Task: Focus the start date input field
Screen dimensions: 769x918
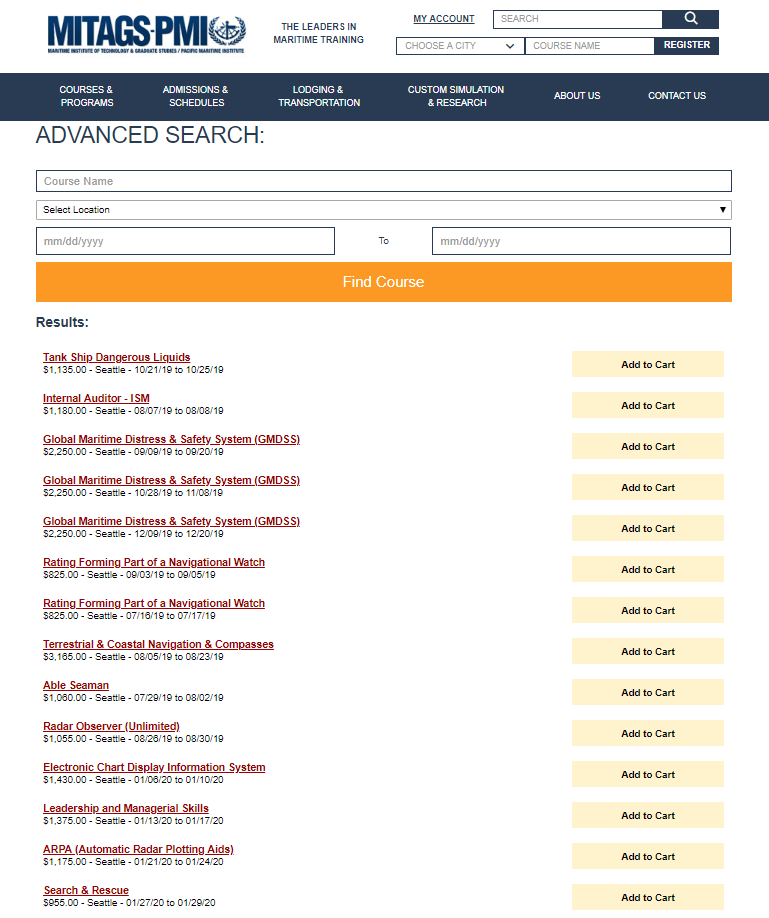Action: point(185,241)
